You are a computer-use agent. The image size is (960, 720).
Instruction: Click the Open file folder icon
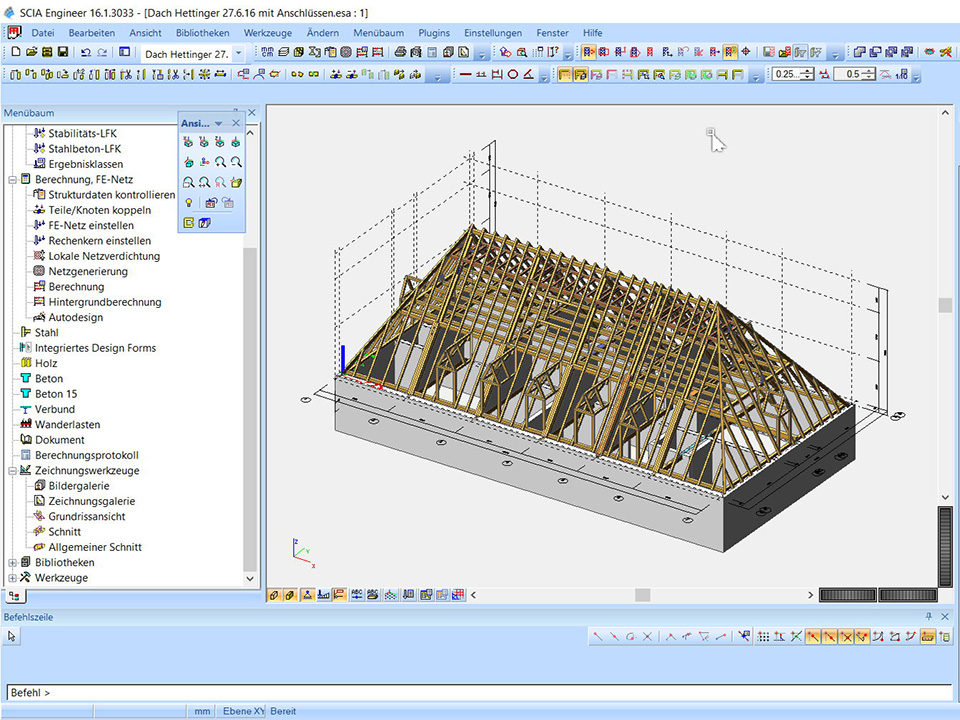tap(31, 52)
